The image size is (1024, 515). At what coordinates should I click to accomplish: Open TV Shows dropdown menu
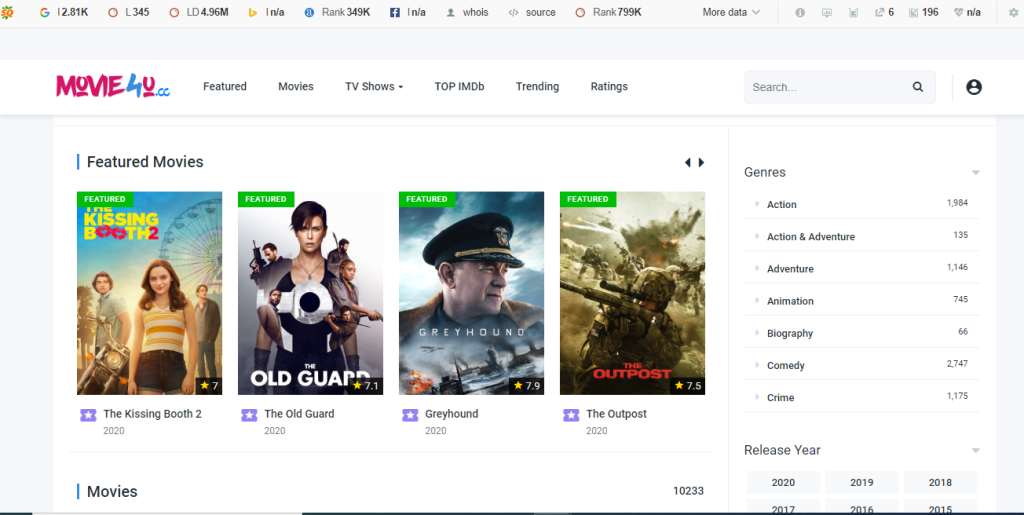tap(374, 86)
